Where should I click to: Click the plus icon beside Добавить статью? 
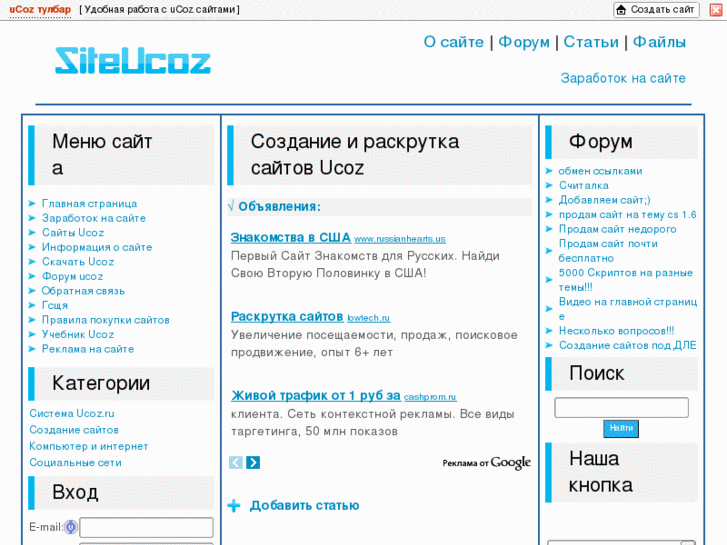click(234, 506)
